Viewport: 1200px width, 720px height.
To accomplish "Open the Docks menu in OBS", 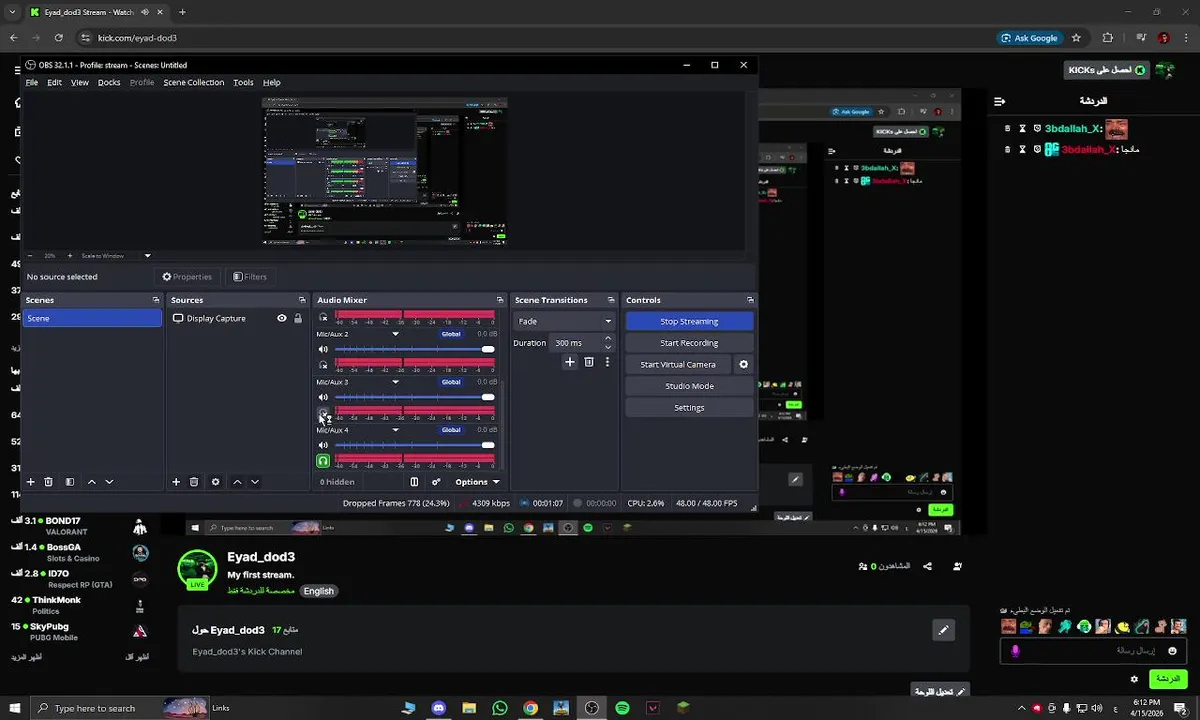I will pyautogui.click(x=109, y=82).
